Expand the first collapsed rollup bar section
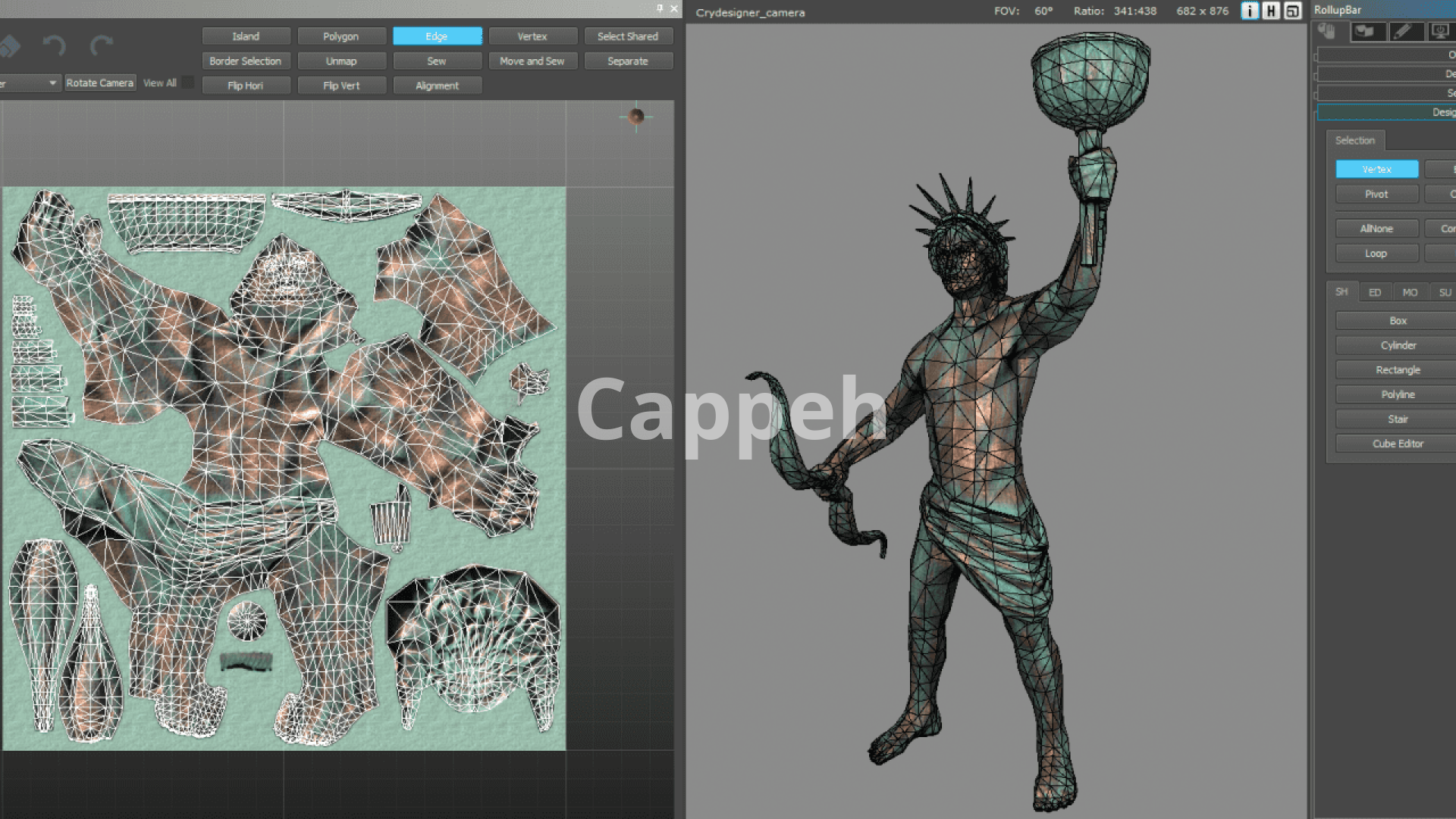 click(1386, 55)
